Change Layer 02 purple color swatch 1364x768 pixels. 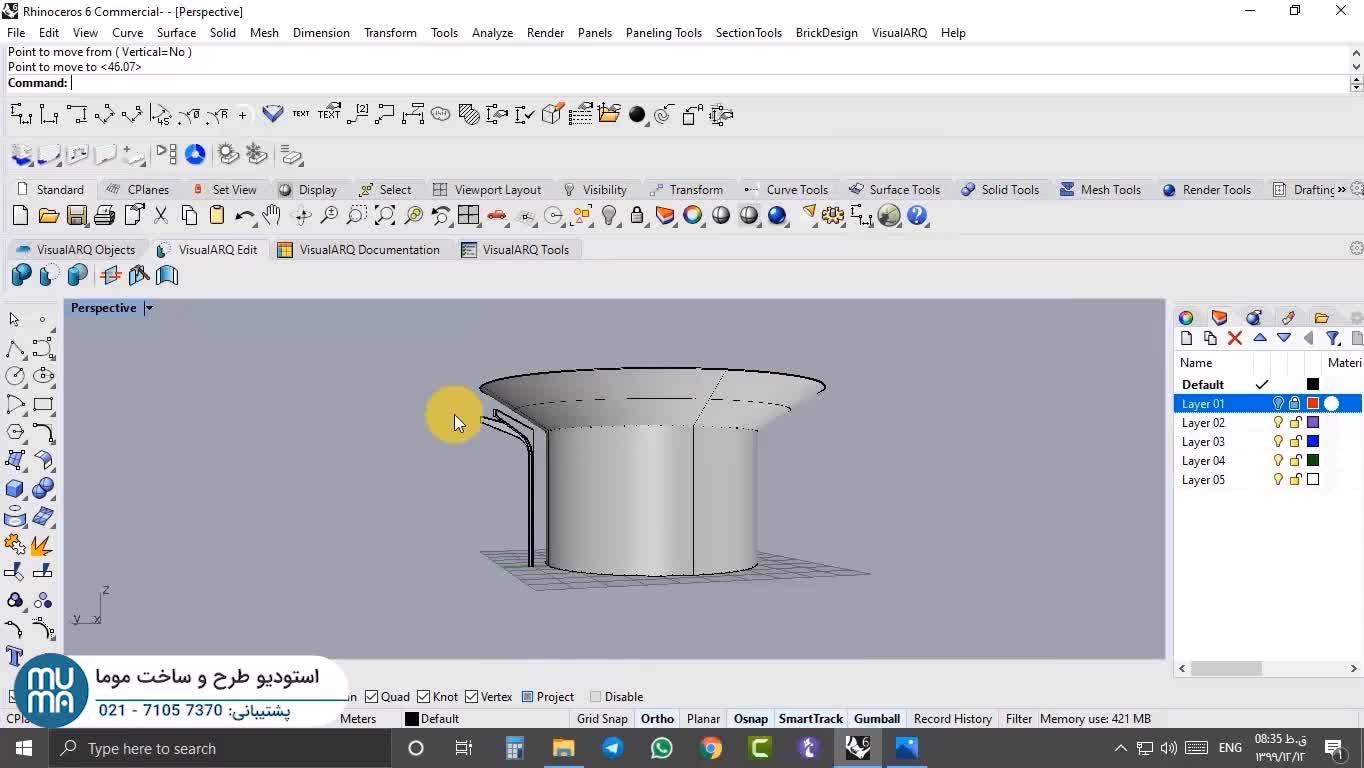pyautogui.click(x=1313, y=423)
